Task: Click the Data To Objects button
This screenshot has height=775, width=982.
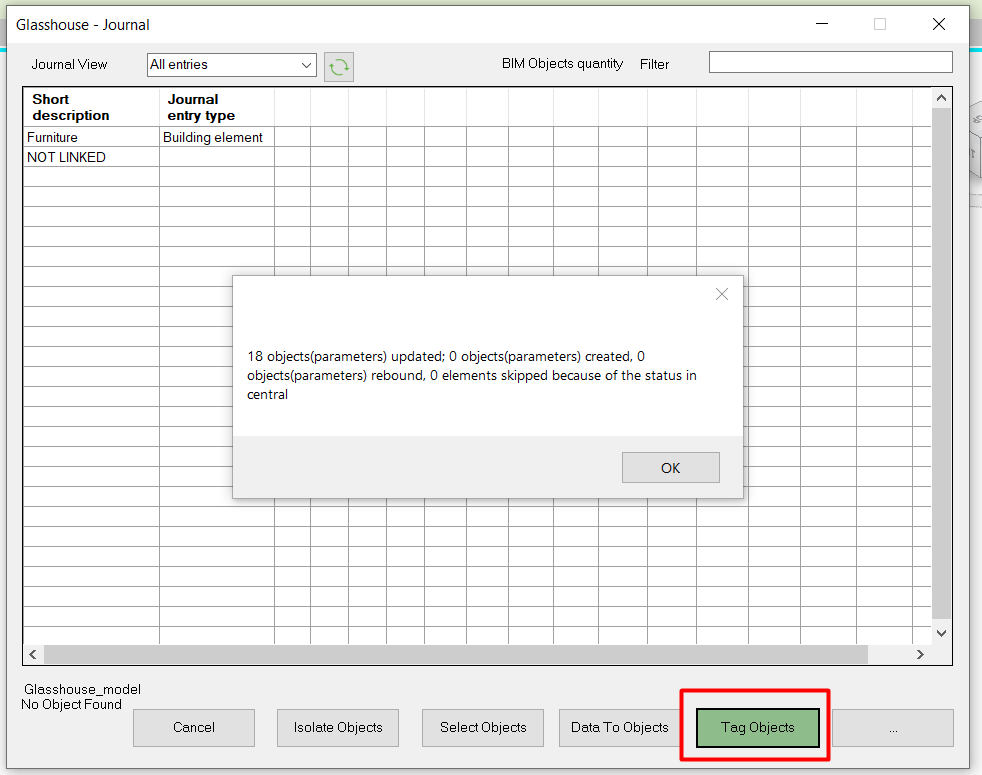Action: 620,727
